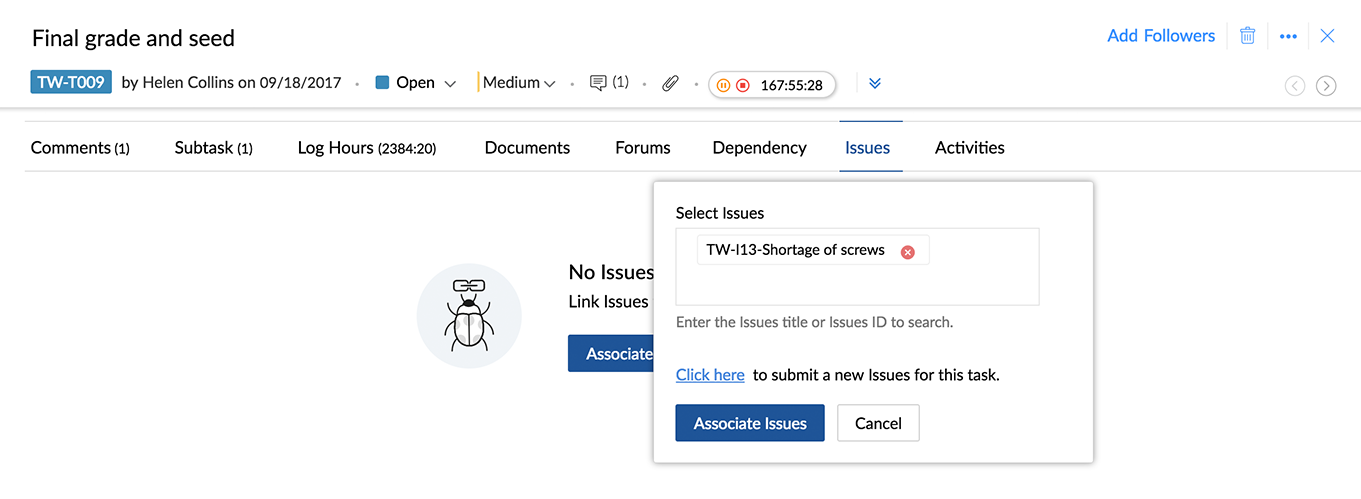Switch to the Comments tab

click(x=80, y=148)
